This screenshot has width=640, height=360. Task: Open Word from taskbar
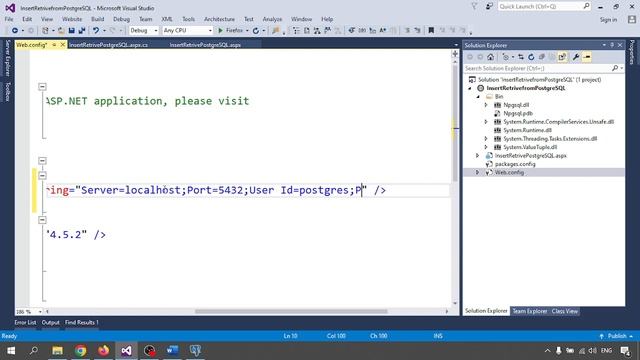coord(172,351)
